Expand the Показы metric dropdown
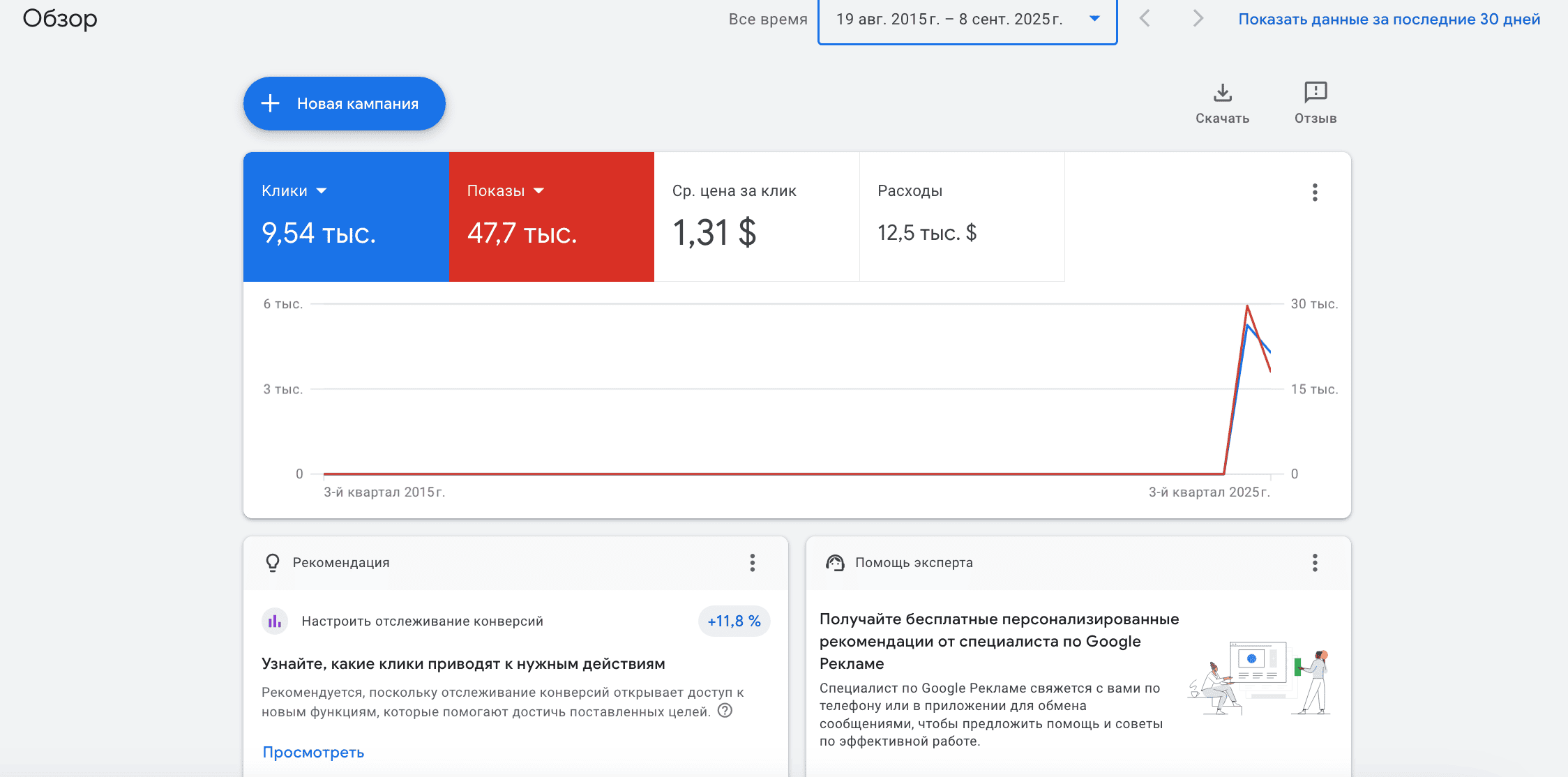1568x777 pixels. click(x=538, y=191)
